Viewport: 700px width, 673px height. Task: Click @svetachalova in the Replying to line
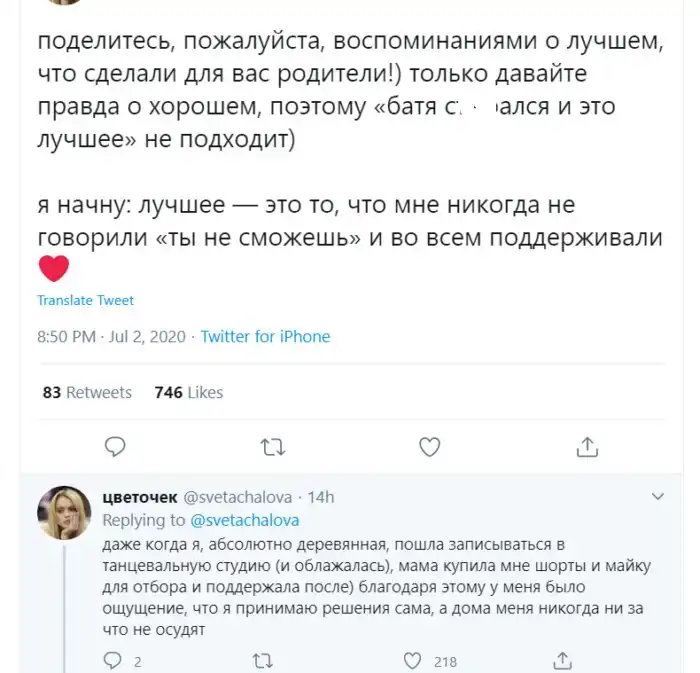[244, 520]
